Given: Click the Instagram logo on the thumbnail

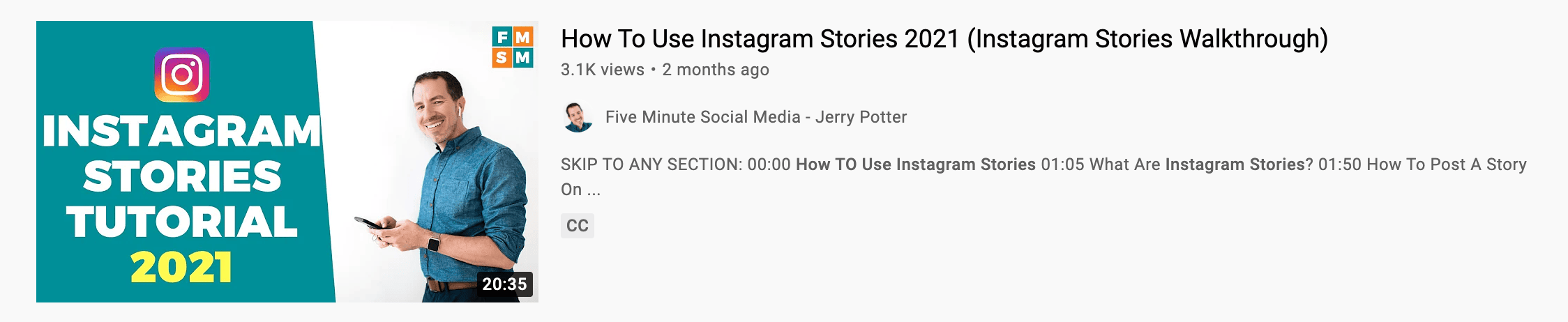Looking at the screenshot, I should tap(181, 75).
